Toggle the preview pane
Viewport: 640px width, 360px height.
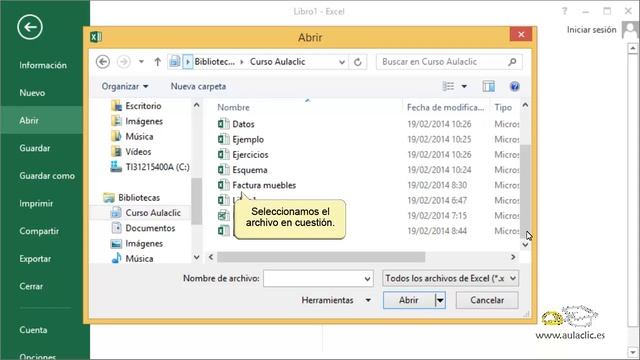489,86
